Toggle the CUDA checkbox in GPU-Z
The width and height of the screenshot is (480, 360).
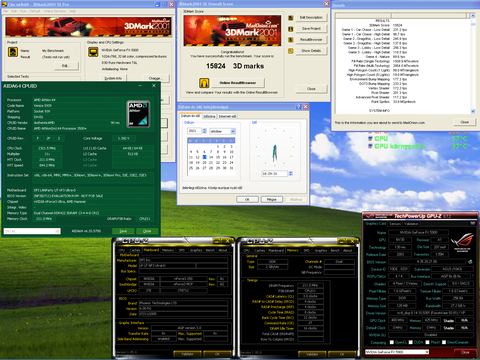click(411, 342)
